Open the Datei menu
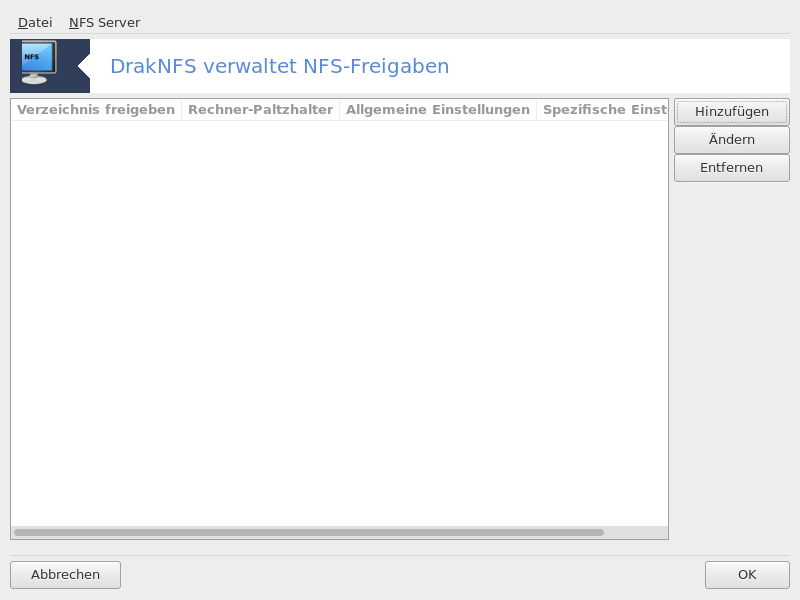800x600 pixels. point(35,22)
